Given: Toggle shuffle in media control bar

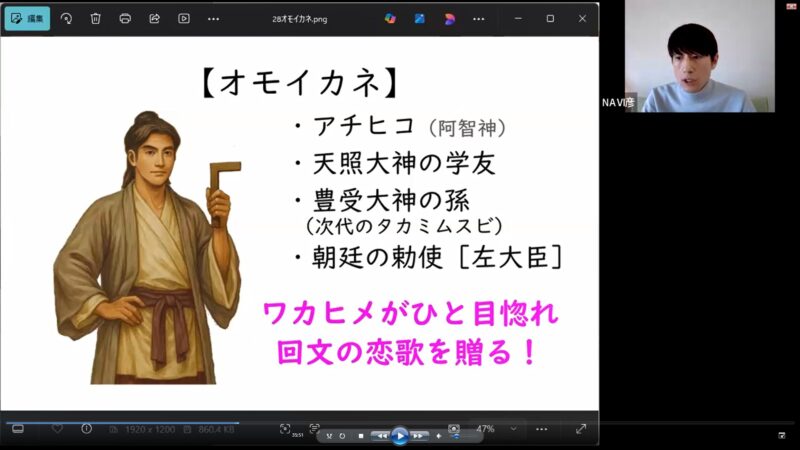Looking at the screenshot, I should coord(329,436).
